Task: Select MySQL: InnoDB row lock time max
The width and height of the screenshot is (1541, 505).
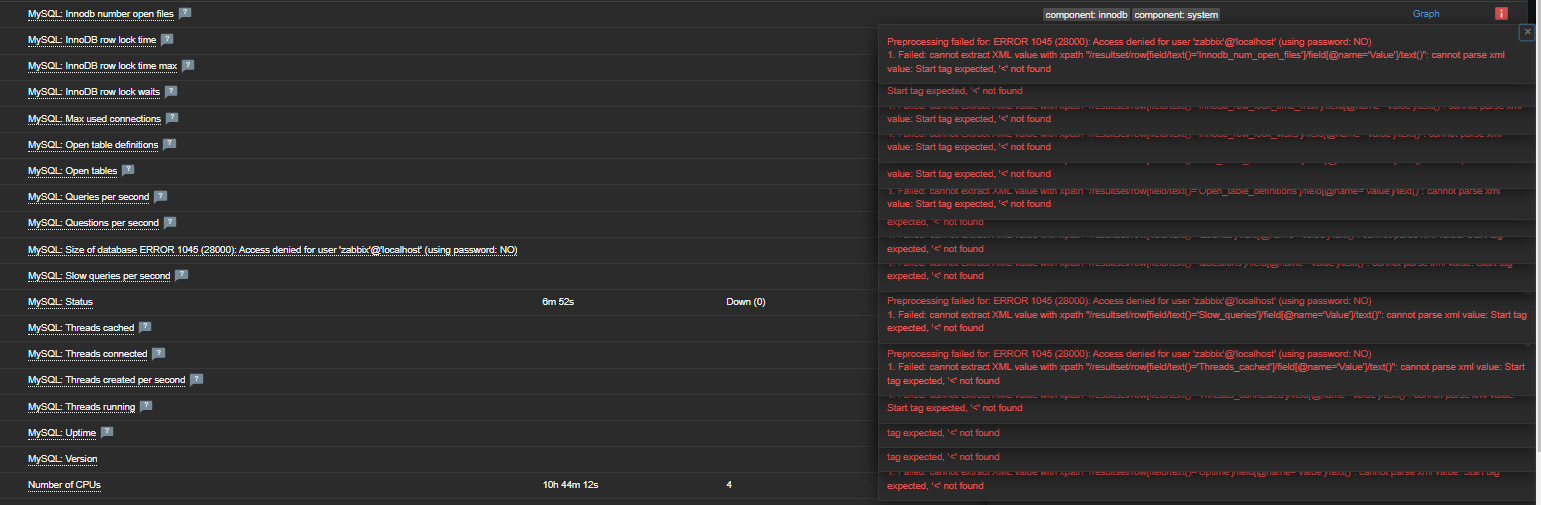Action: [x=103, y=66]
